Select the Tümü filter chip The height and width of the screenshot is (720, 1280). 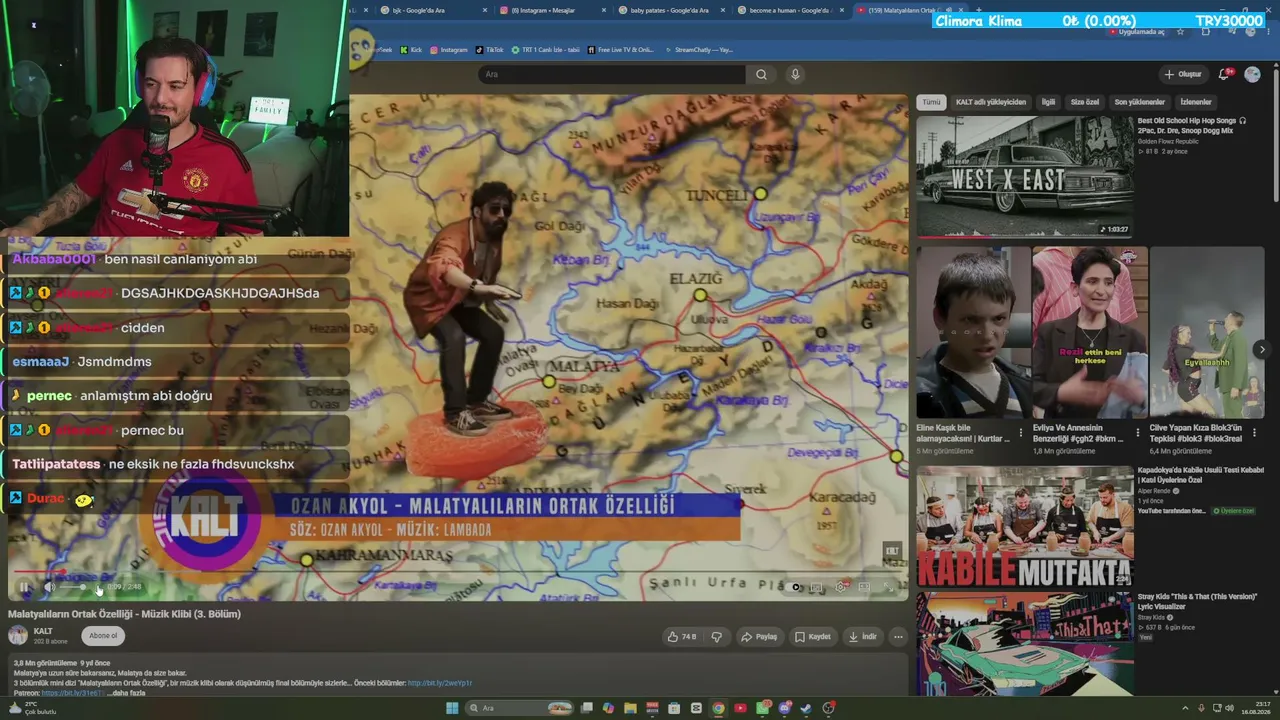[x=931, y=102]
